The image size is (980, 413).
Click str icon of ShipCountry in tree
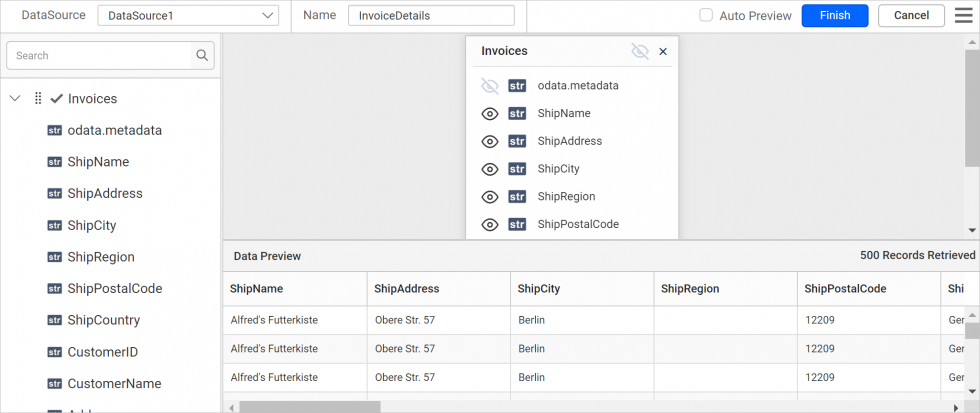(x=55, y=321)
